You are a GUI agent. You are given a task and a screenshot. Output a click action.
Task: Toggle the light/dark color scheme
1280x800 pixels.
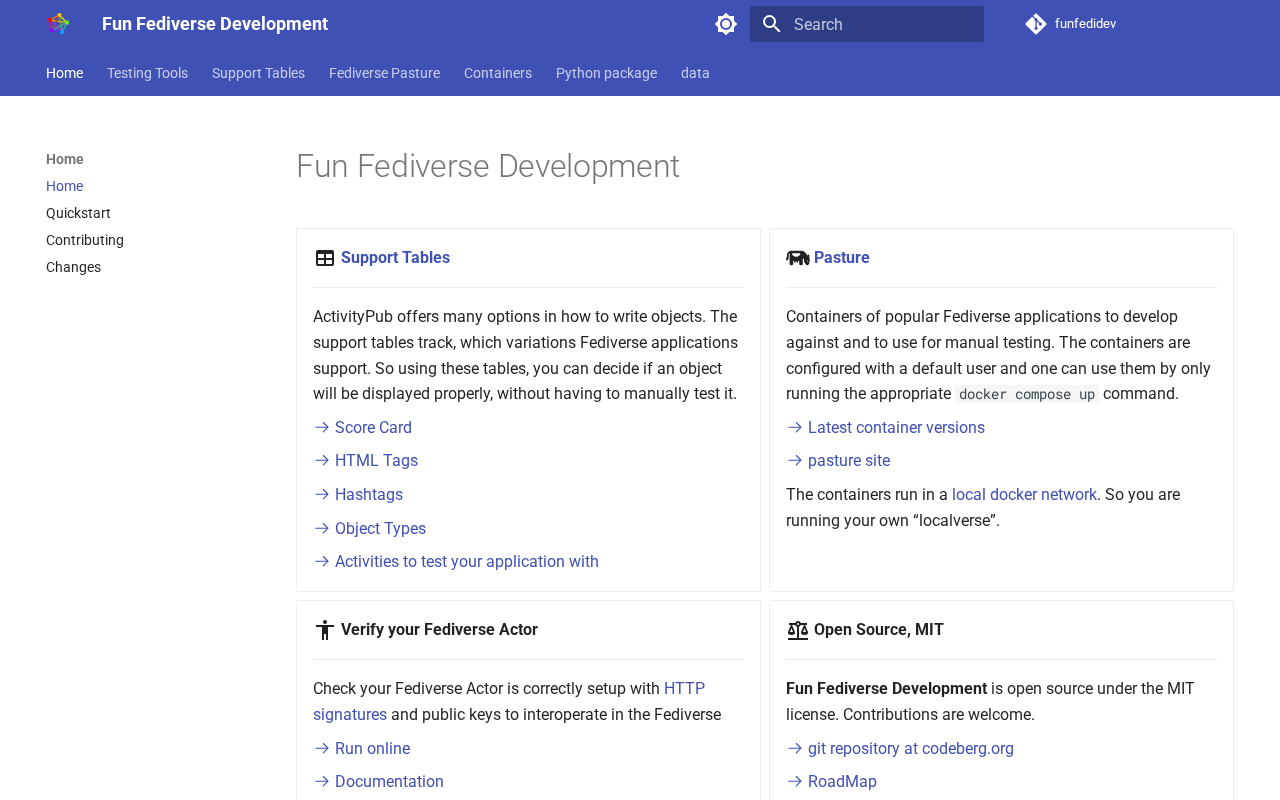(726, 24)
